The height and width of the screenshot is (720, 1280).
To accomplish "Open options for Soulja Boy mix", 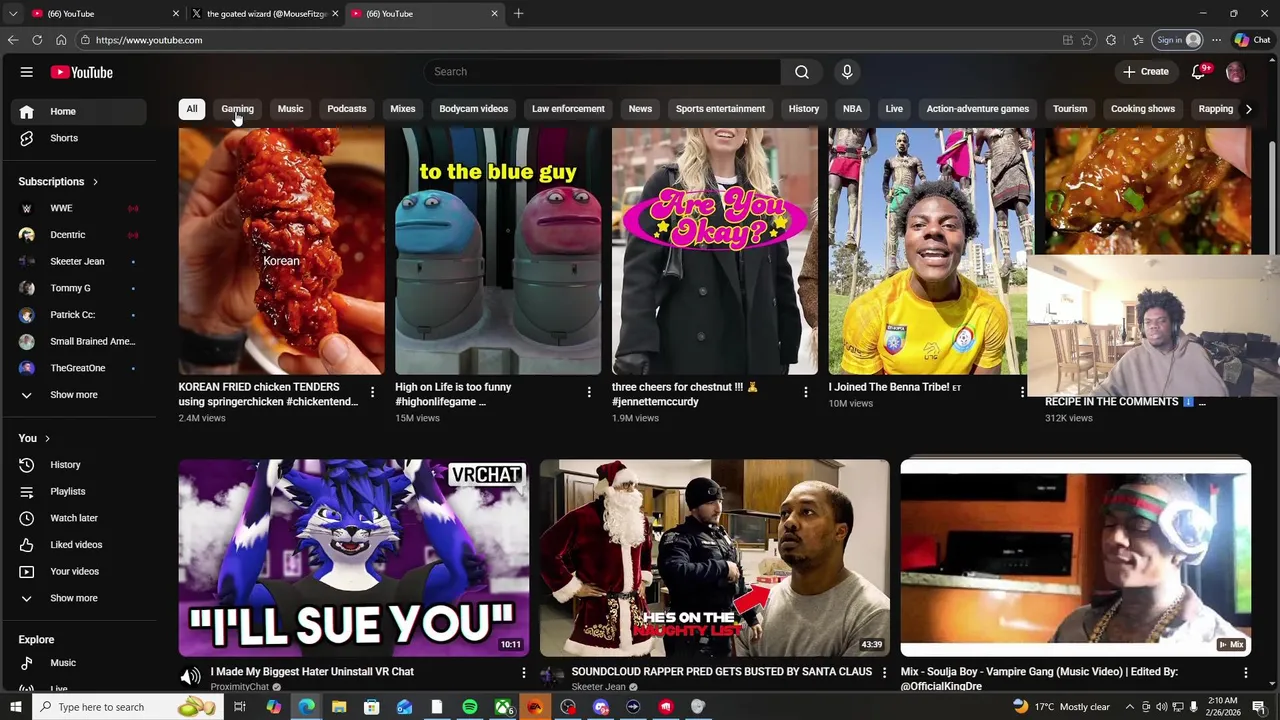I will [x=1245, y=673].
